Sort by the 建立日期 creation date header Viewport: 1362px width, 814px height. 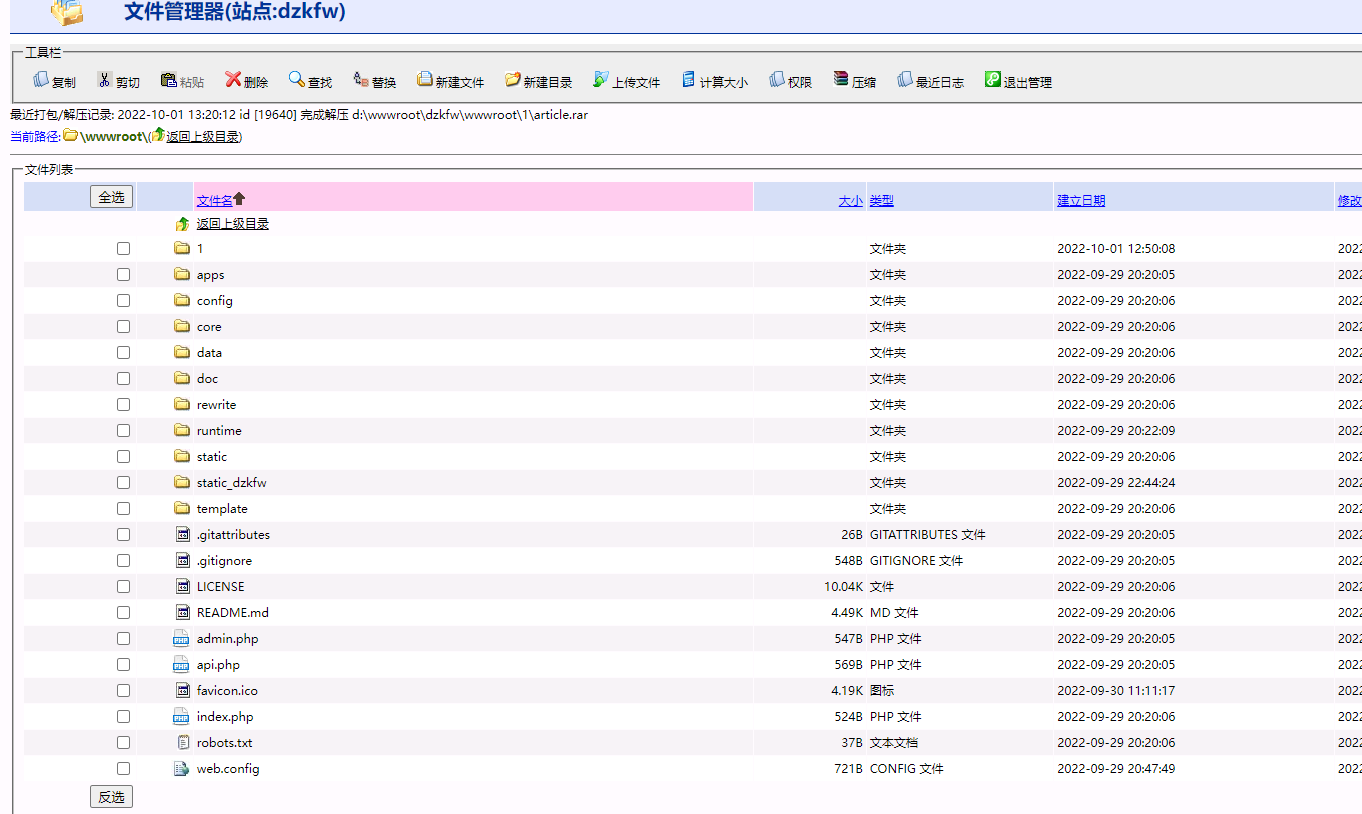(x=1081, y=200)
